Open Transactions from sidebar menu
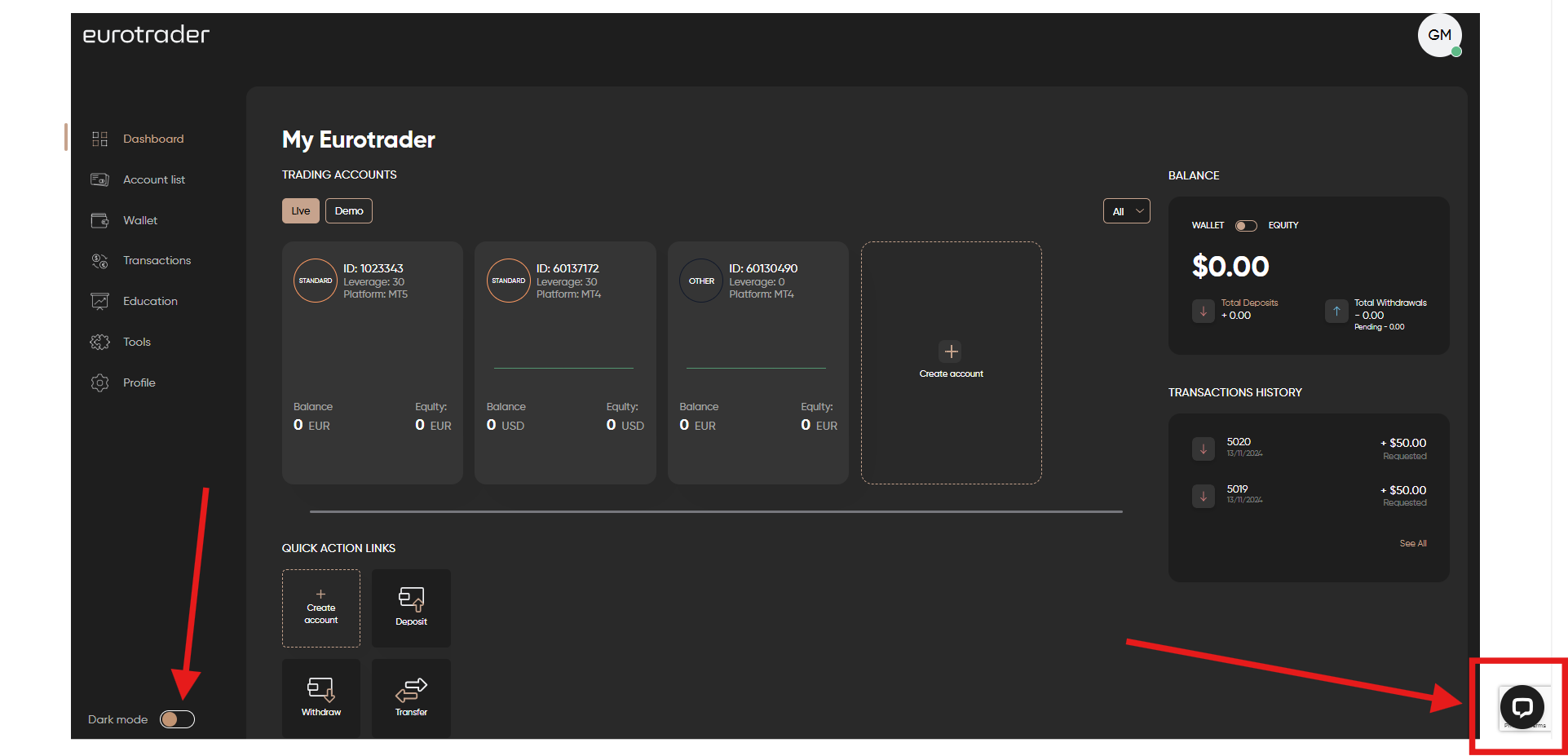Screen dimensions: 1568x756 [157, 260]
